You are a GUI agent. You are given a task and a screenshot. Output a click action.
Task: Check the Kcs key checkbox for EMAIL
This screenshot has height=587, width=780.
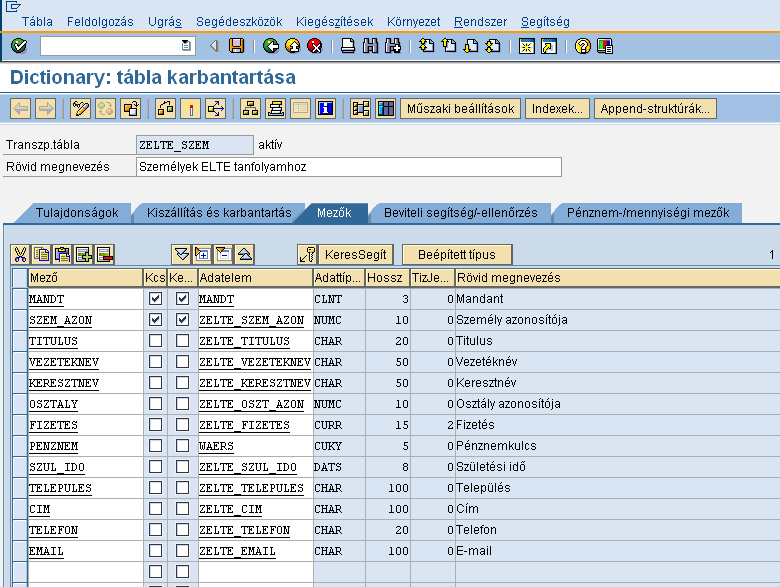156,551
